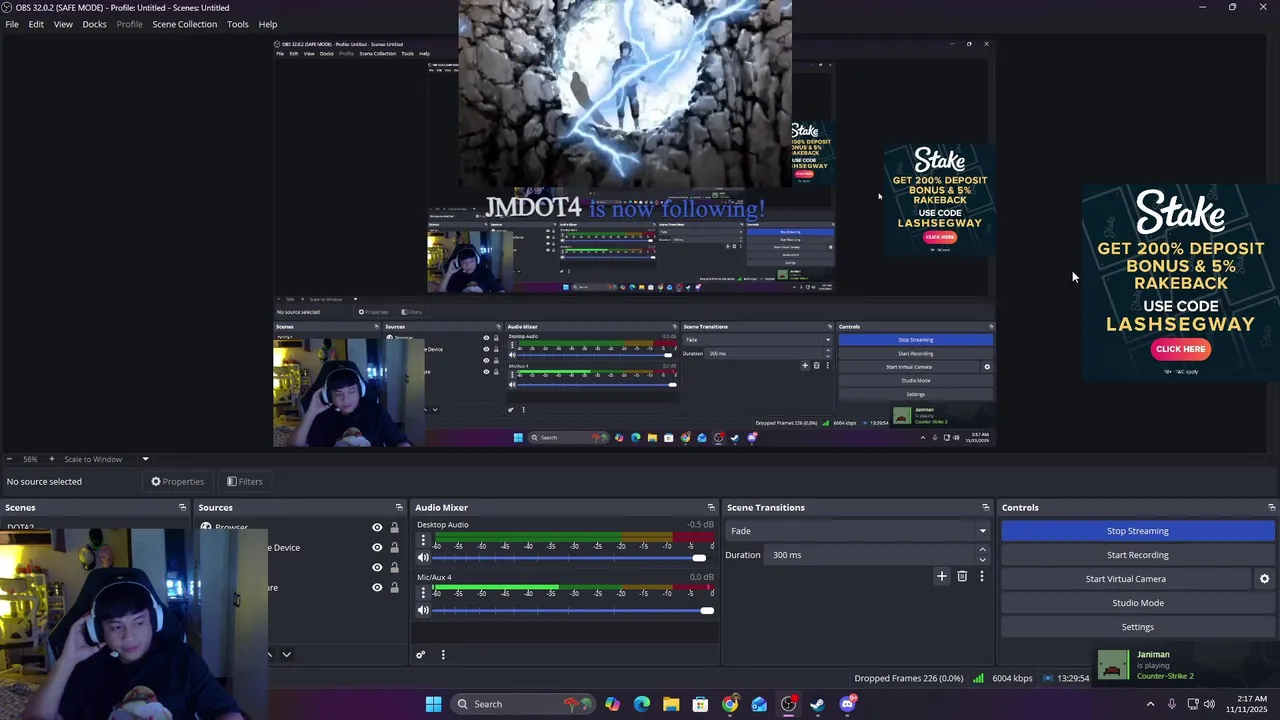1280x720 pixels.
Task: Float the Sources dock using its pop-out icon
Action: pyautogui.click(x=399, y=507)
